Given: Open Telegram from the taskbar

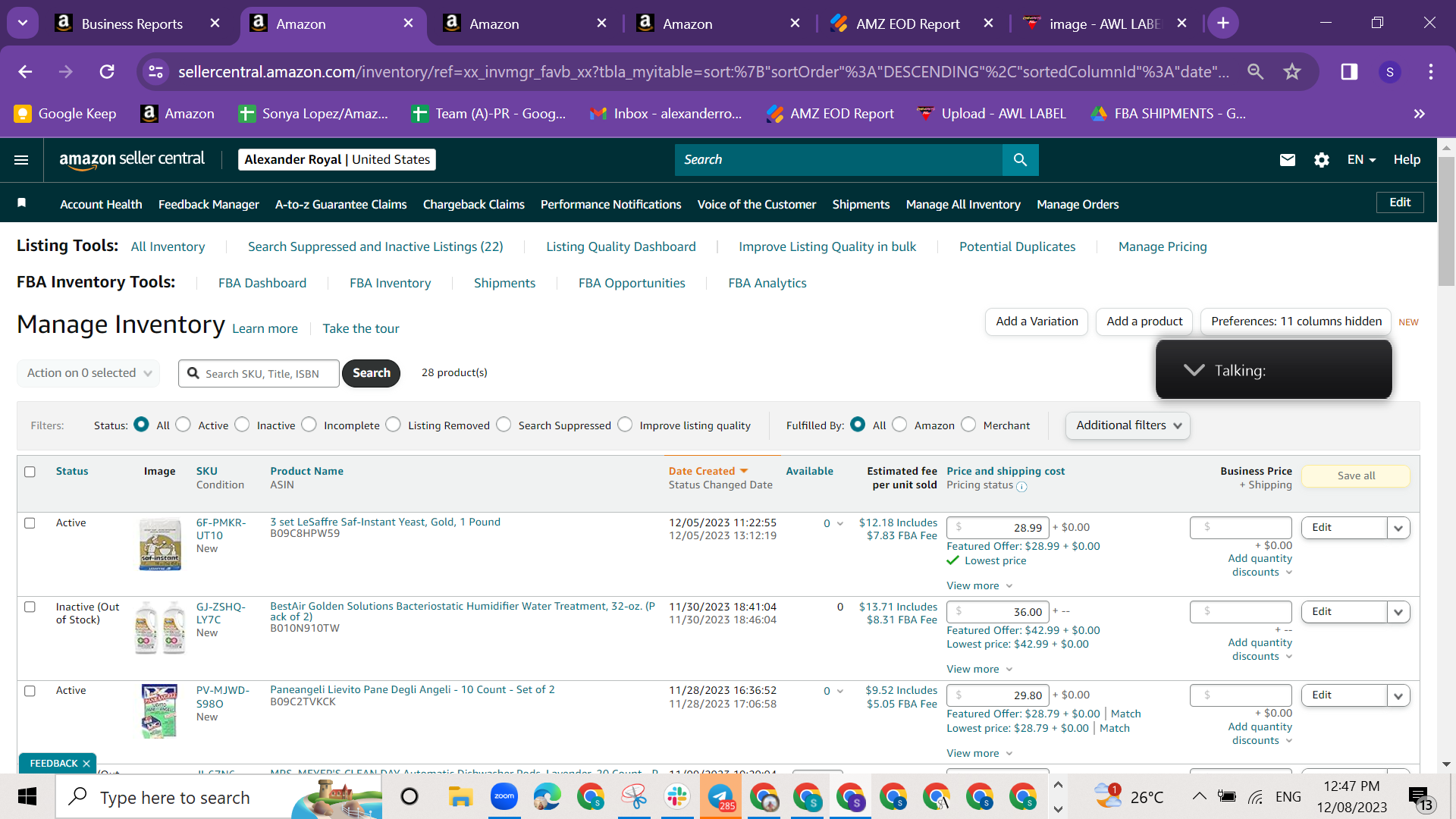Looking at the screenshot, I should coord(720,796).
